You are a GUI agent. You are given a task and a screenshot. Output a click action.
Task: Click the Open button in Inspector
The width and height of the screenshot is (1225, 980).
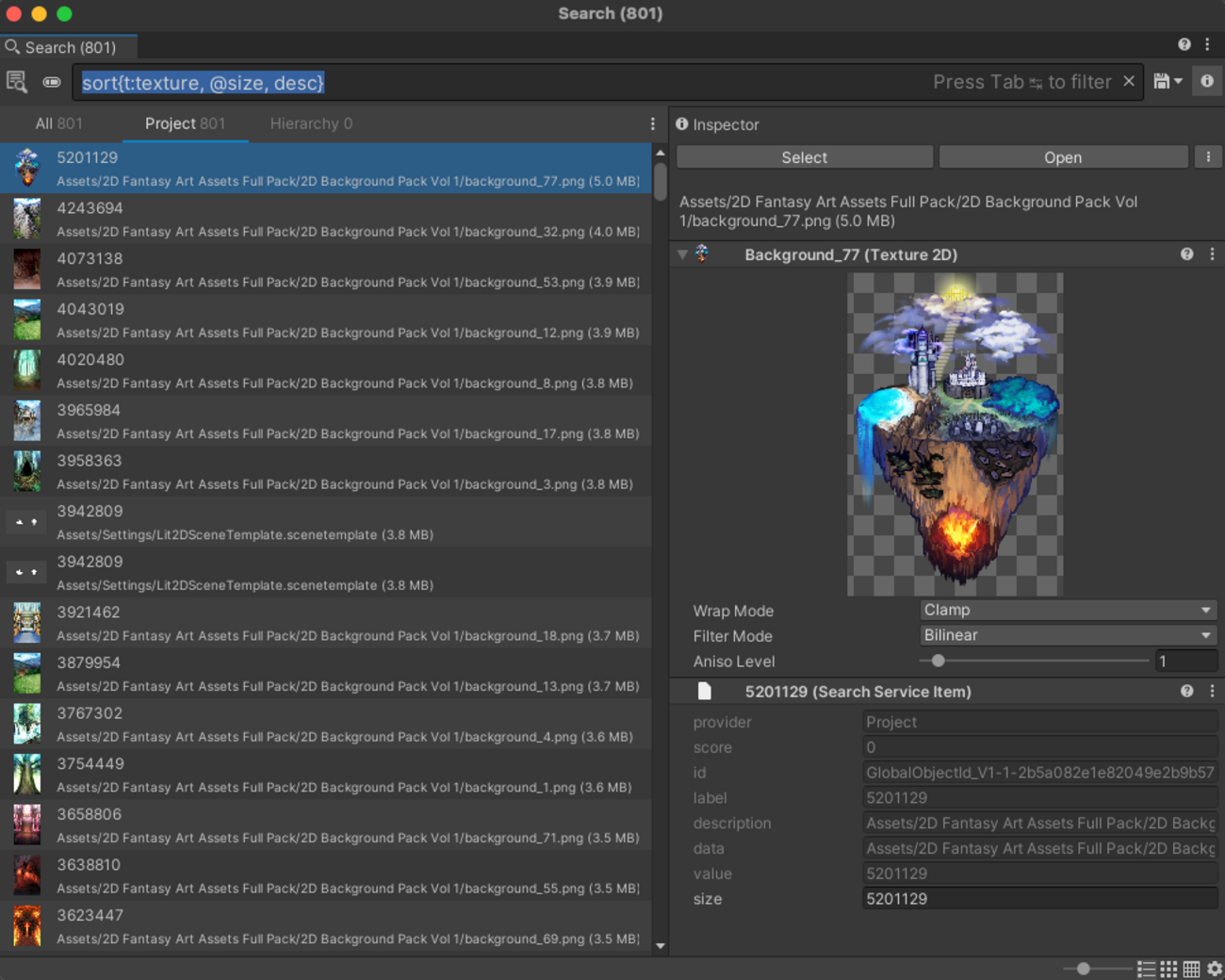pos(1063,156)
